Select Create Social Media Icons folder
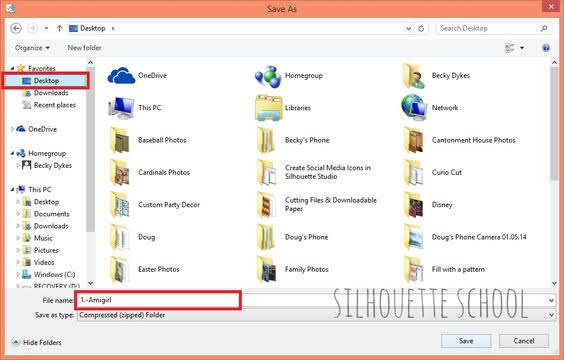Image resolution: width=564 pixels, height=360 pixels. [314, 172]
